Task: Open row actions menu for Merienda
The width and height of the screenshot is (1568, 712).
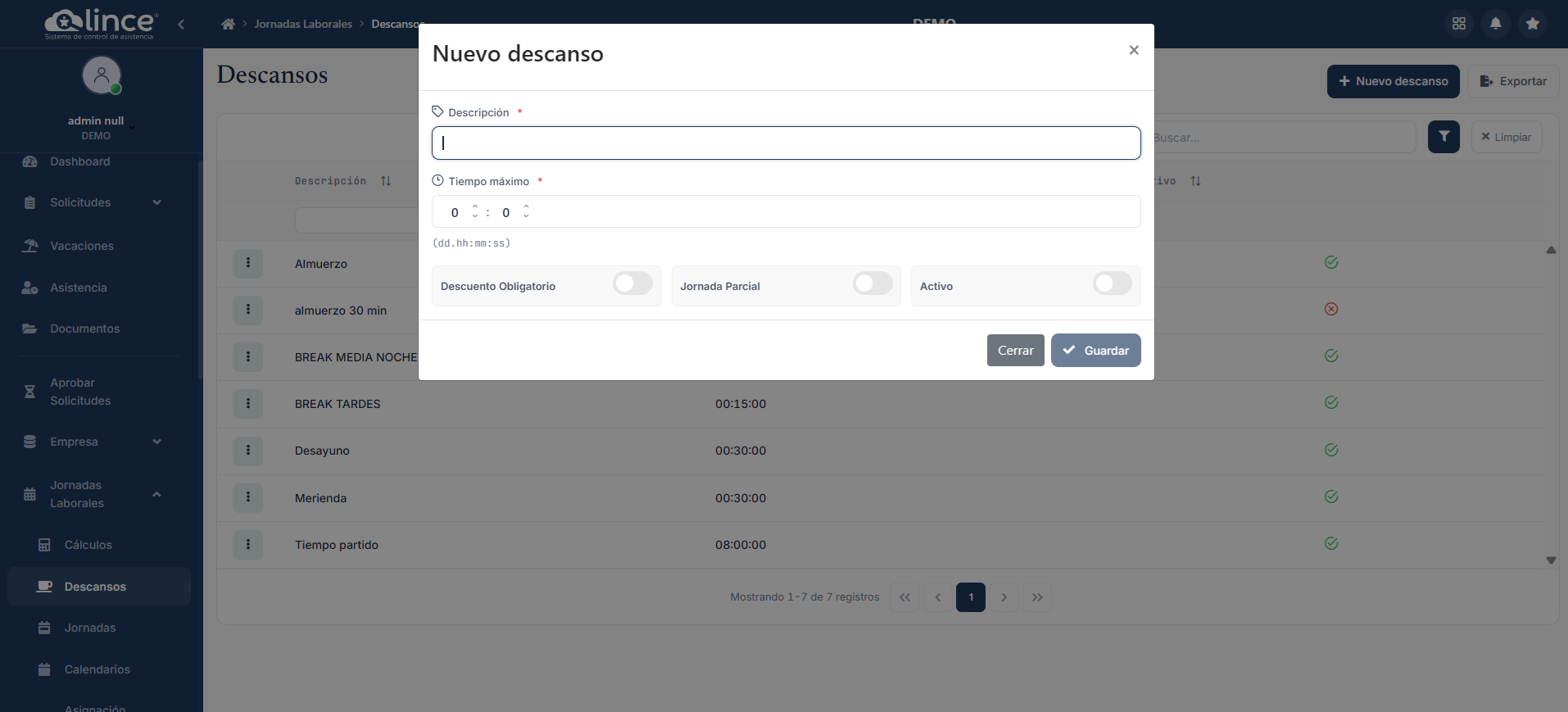Action: click(248, 497)
